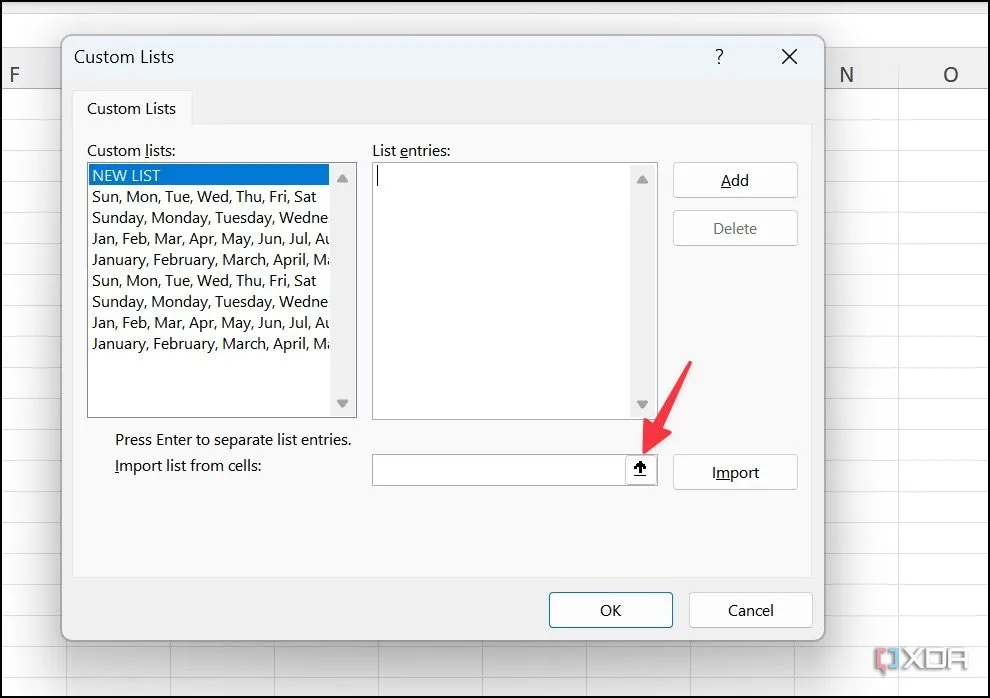Select the first Sunday, Monday, Tuesday list
The image size is (990, 698).
(209, 218)
